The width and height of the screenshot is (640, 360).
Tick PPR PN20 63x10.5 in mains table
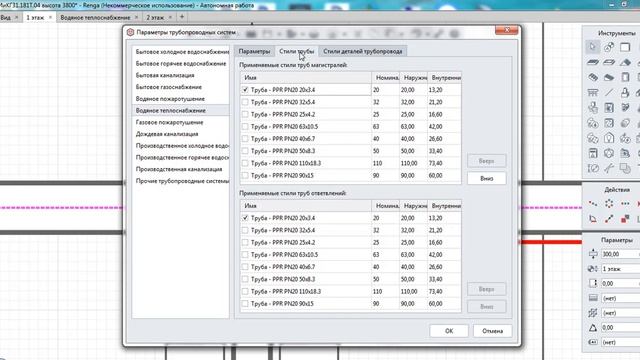click(x=245, y=126)
